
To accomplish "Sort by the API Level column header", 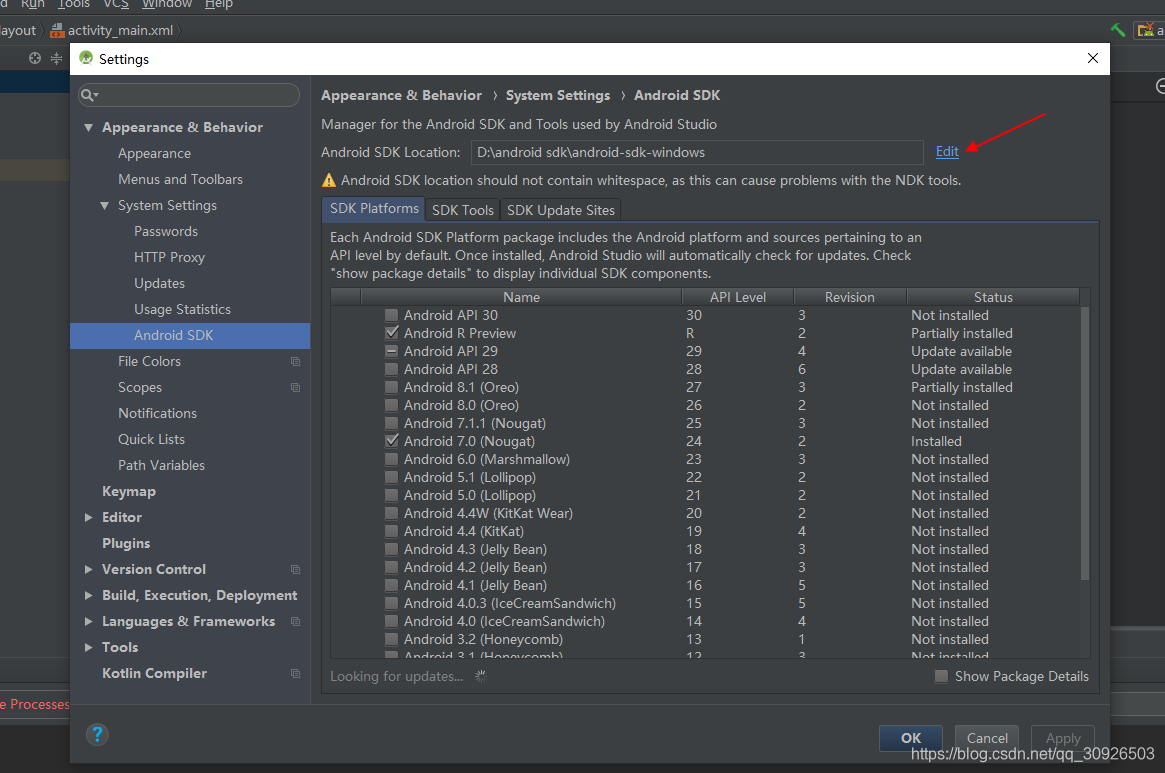I will (x=737, y=297).
